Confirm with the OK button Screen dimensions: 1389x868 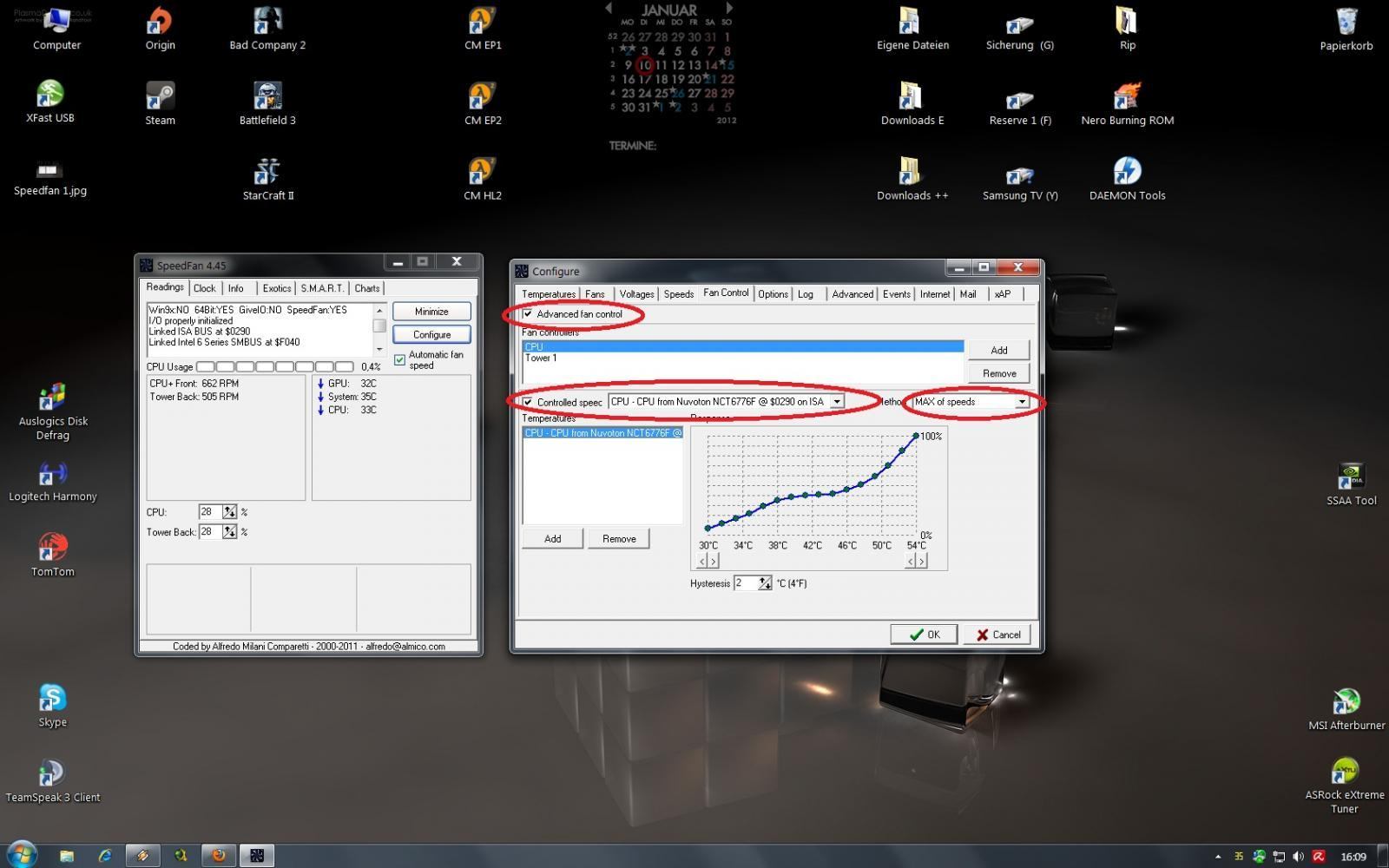pyautogui.click(x=924, y=635)
